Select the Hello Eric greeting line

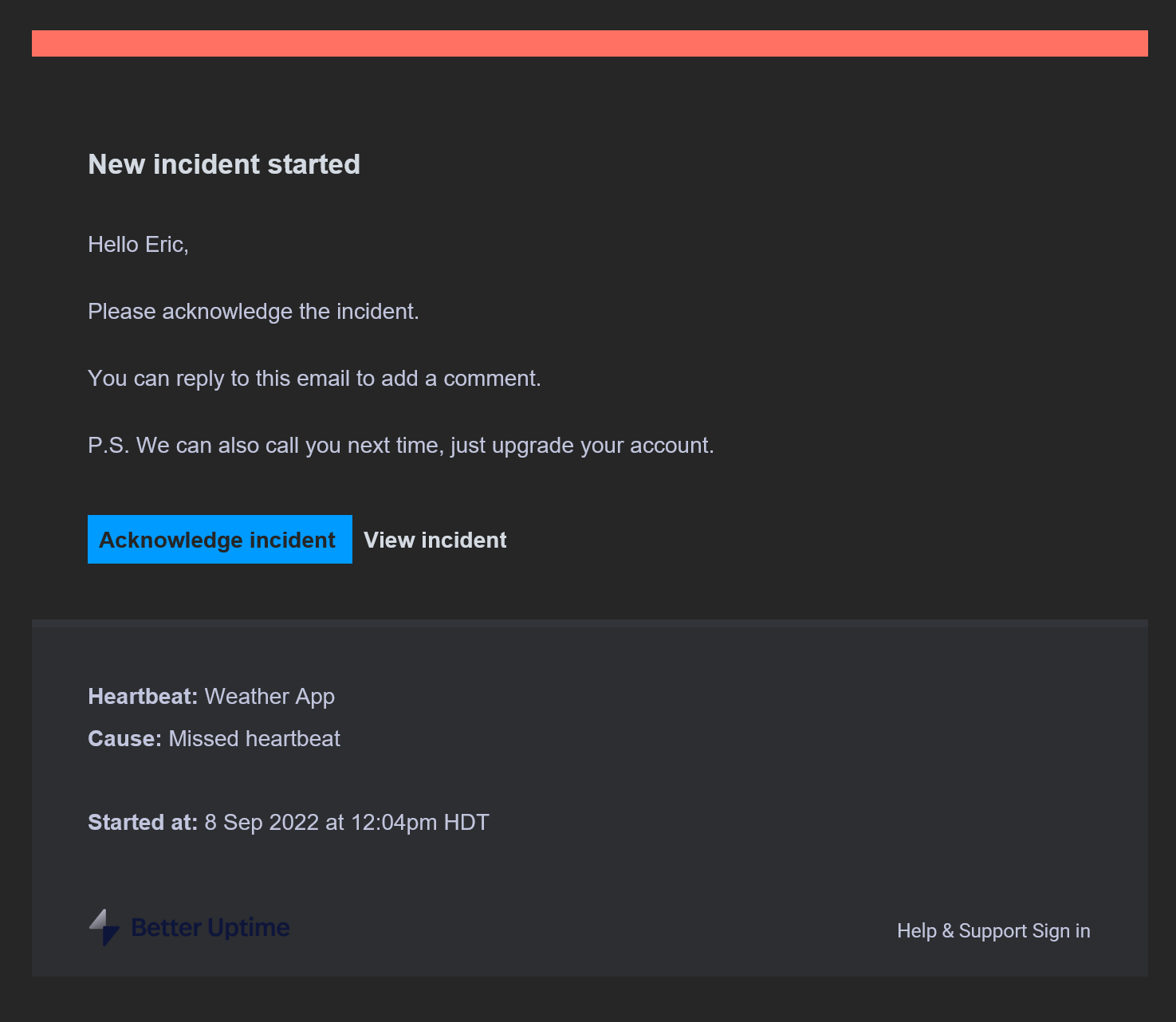tap(138, 244)
